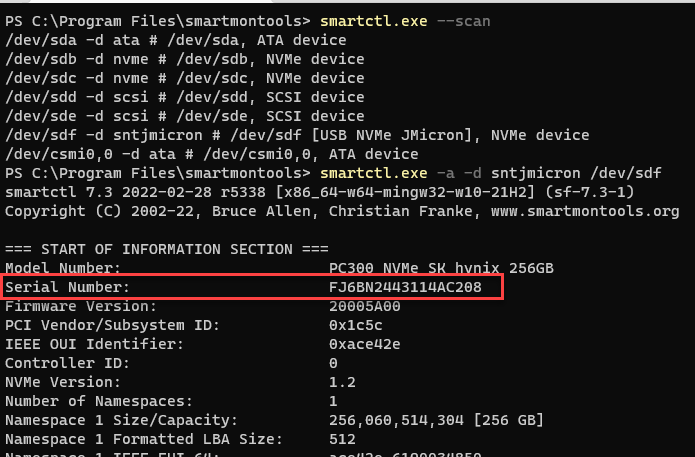Click the formatted LBA size value 512
Screen dimensions: 695x457
341,439
